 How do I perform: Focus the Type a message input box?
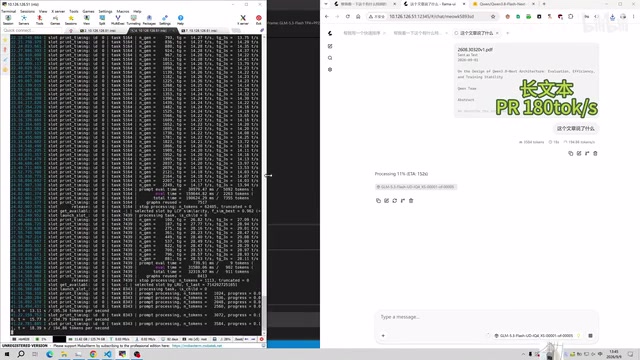coord(486,317)
